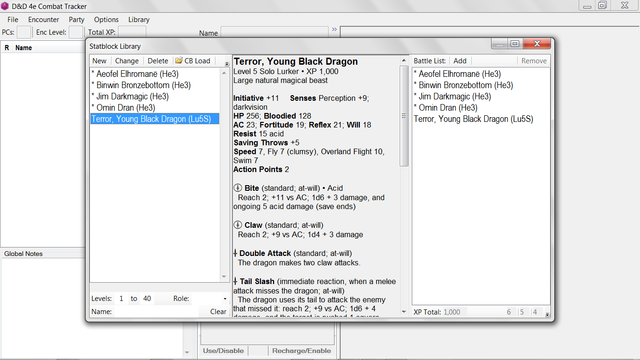Click the toolbar overflow arrow after CB Load

point(227,64)
